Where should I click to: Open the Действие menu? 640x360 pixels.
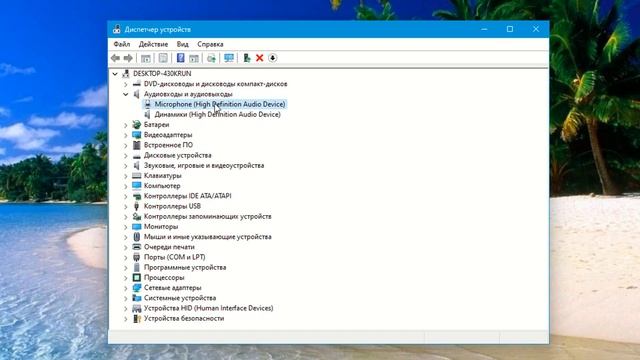[x=153, y=44]
